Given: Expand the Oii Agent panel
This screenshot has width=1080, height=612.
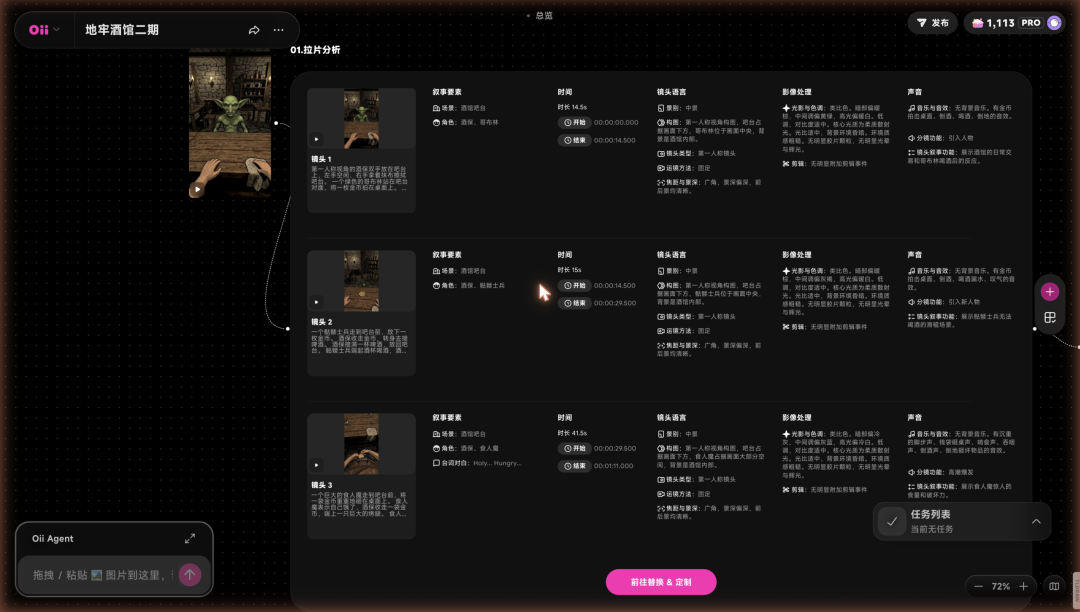Looking at the screenshot, I should pos(190,538).
